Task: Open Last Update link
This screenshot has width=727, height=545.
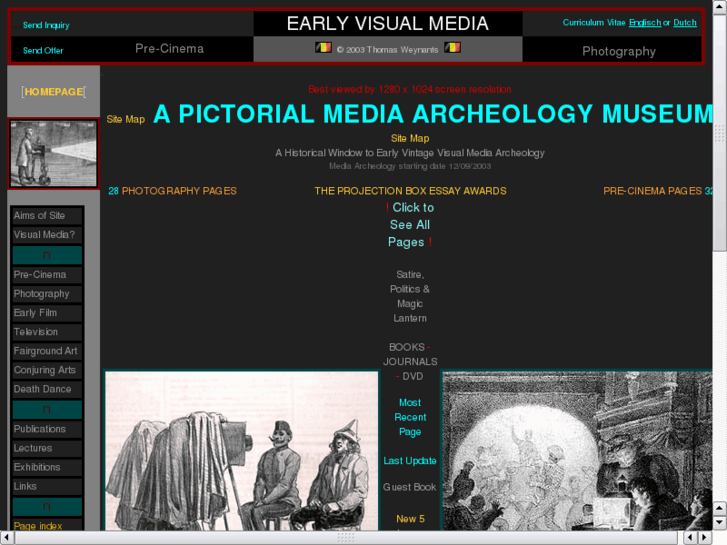Action: [x=410, y=461]
